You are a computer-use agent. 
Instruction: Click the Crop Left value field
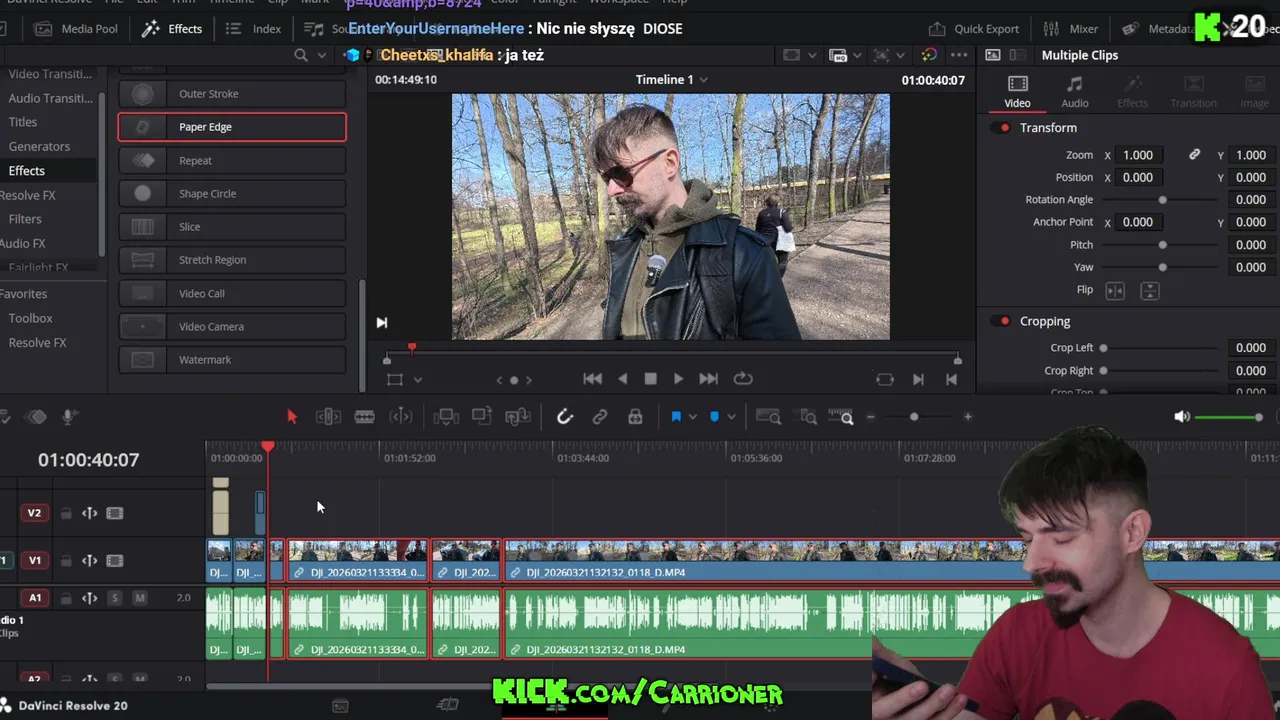tap(1250, 348)
